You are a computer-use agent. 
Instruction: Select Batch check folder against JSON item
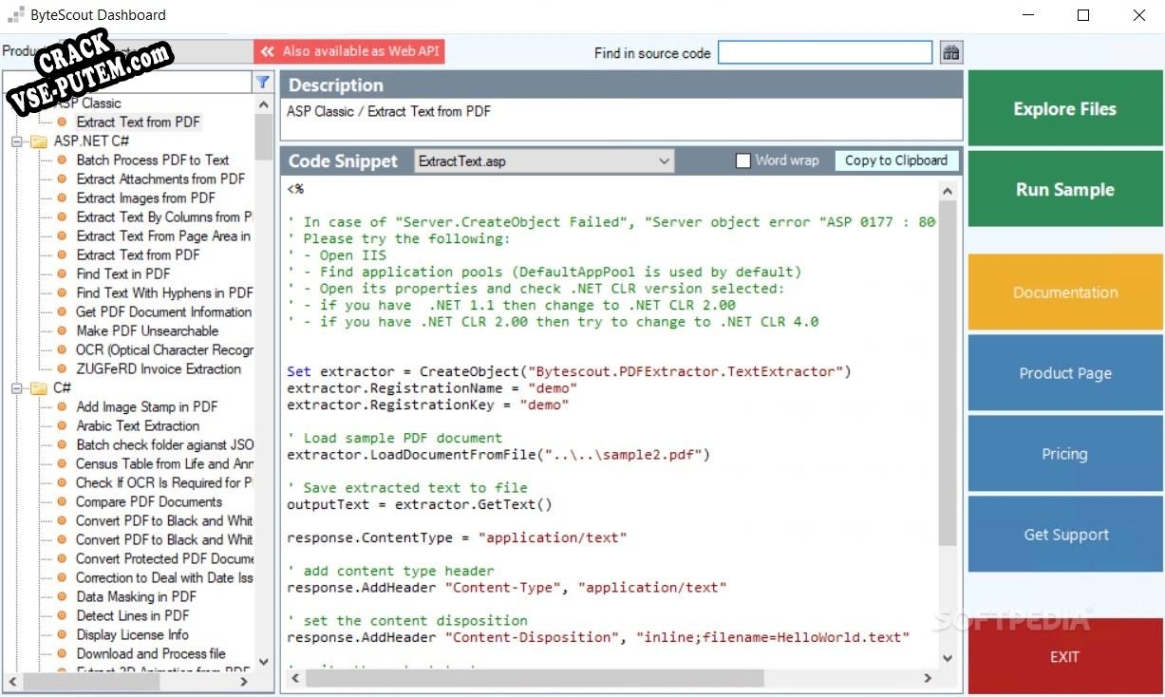pyautogui.click(x=164, y=445)
